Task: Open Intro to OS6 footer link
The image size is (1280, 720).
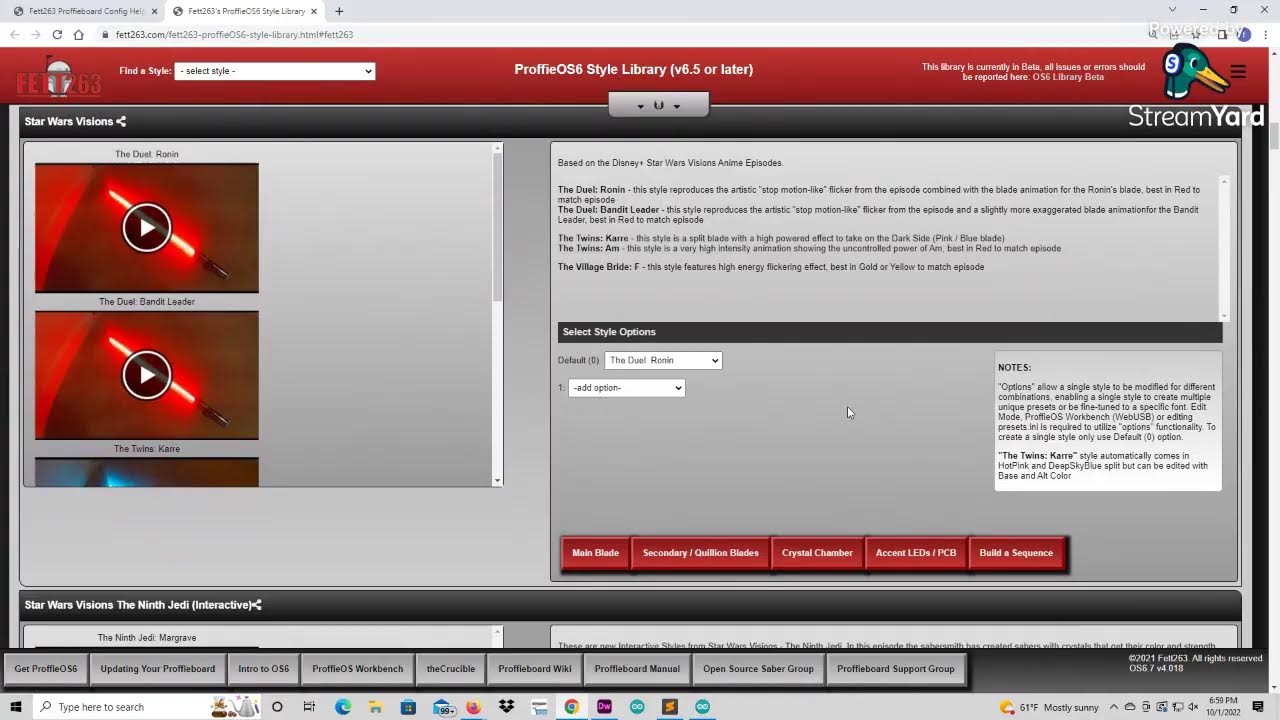Action: coord(264,669)
